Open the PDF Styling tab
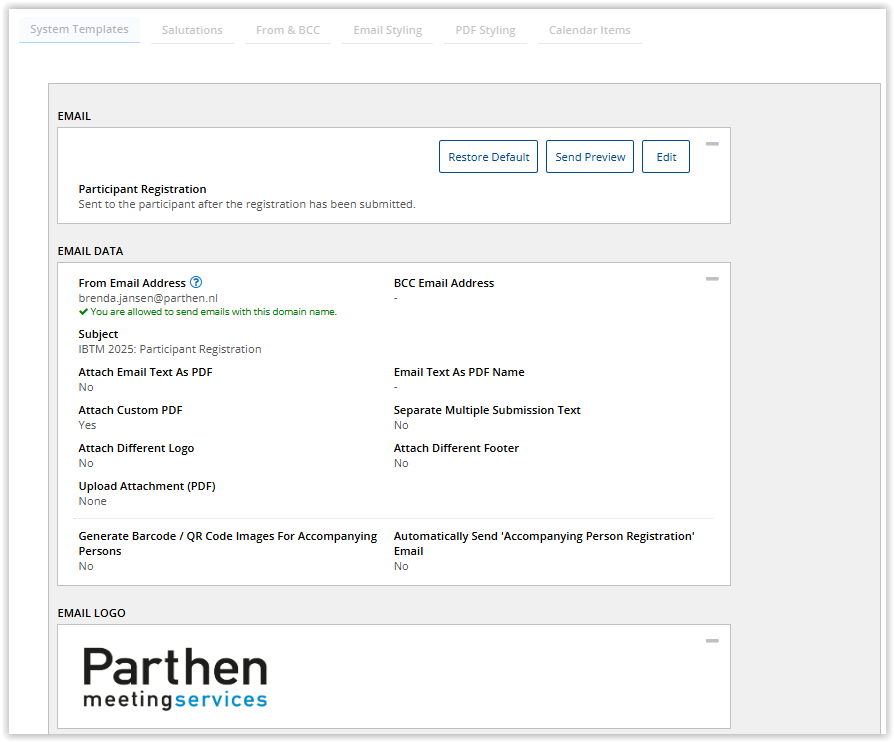The image size is (894, 742). tap(485, 31)
